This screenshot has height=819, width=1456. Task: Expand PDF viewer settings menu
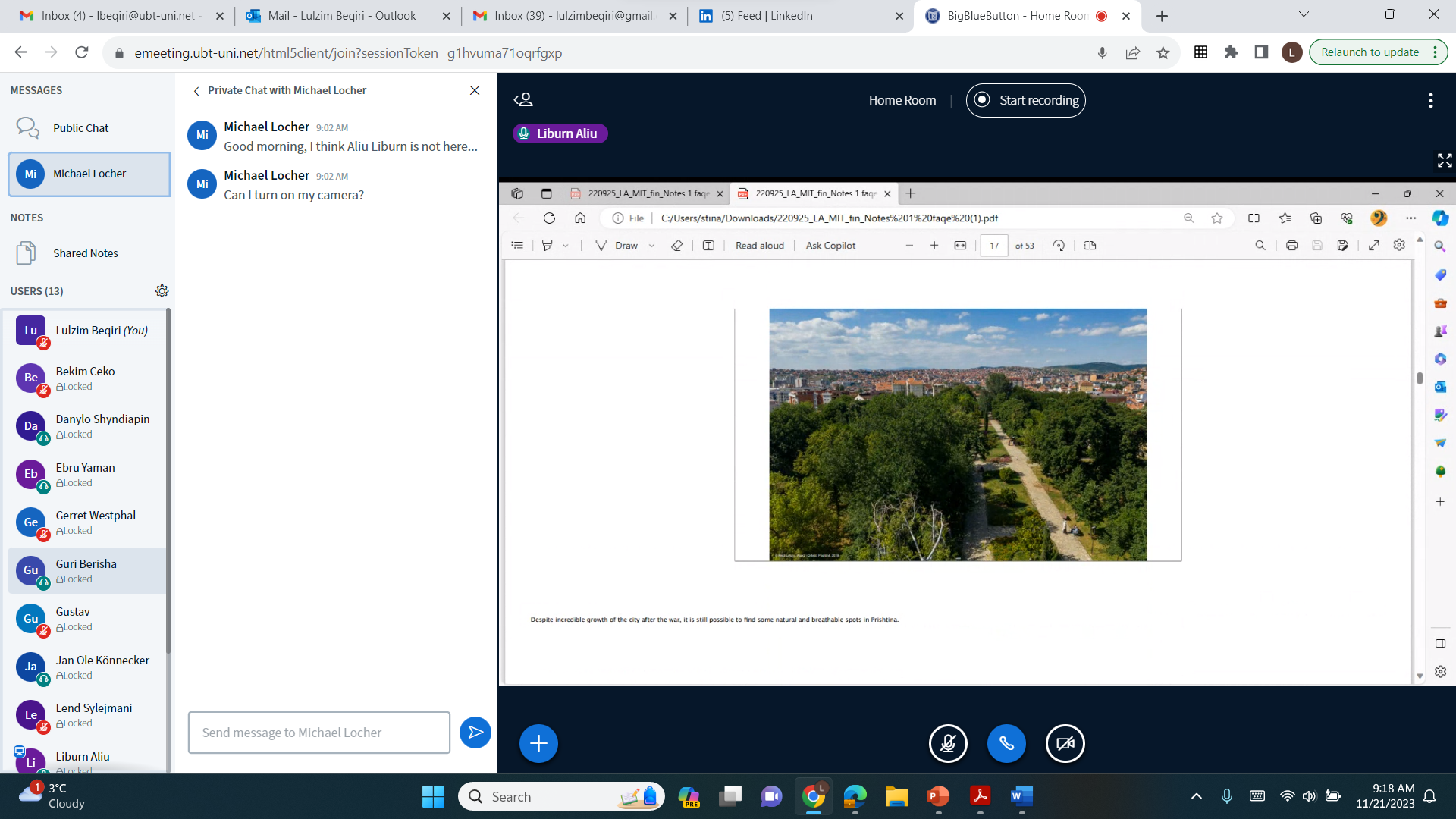click(x=1399, y=245)
